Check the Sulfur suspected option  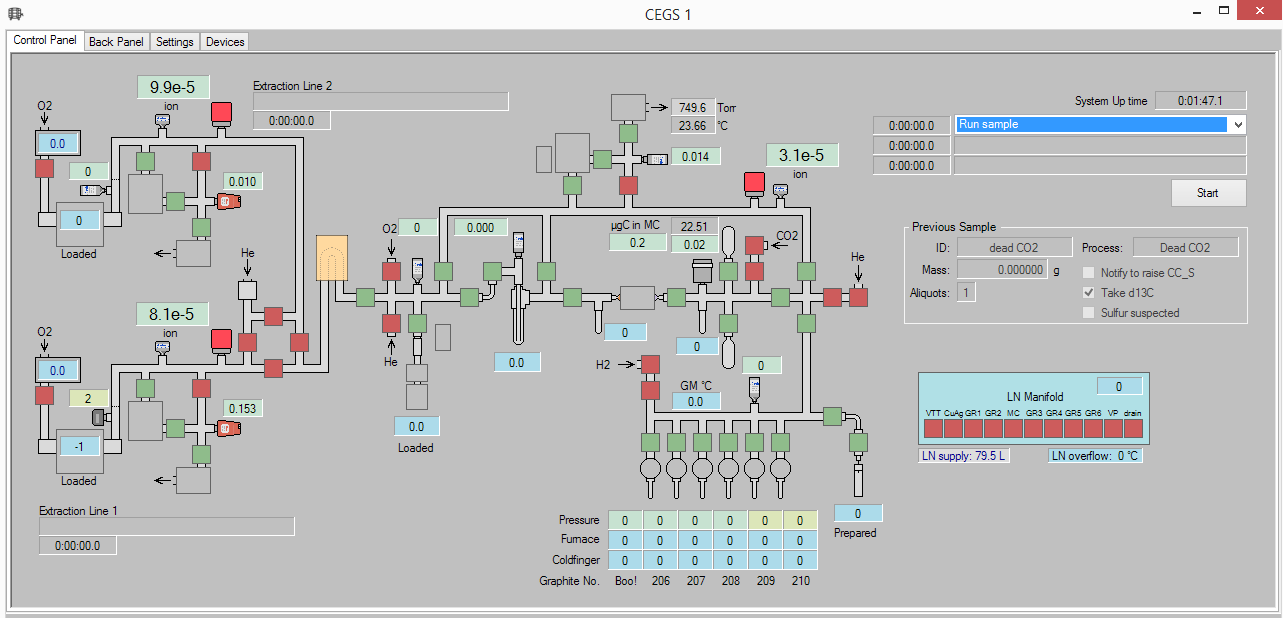click(x=1089, y=313)
